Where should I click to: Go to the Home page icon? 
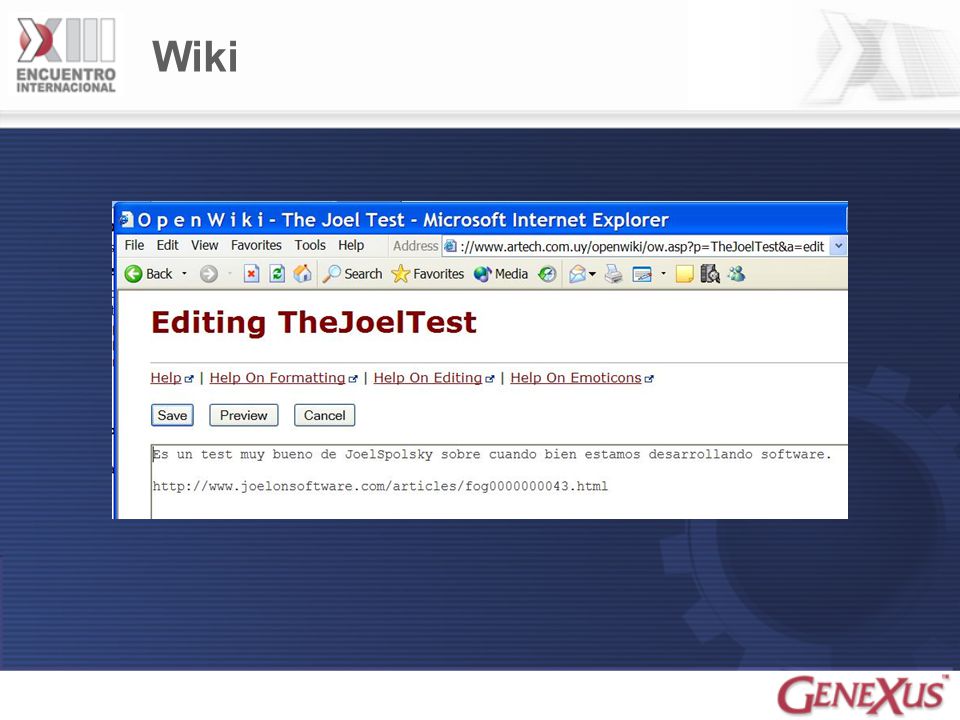tap(302, 274)
